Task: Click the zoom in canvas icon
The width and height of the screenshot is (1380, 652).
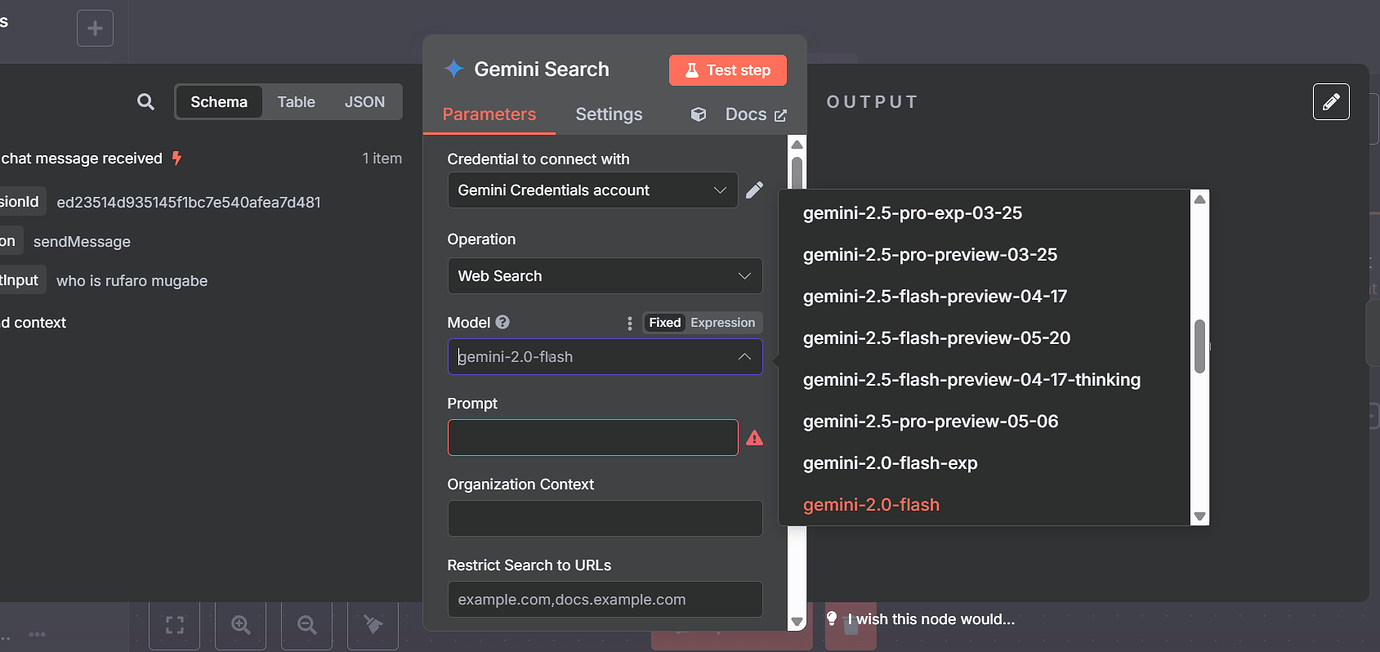Action: [x=241, y=625]
